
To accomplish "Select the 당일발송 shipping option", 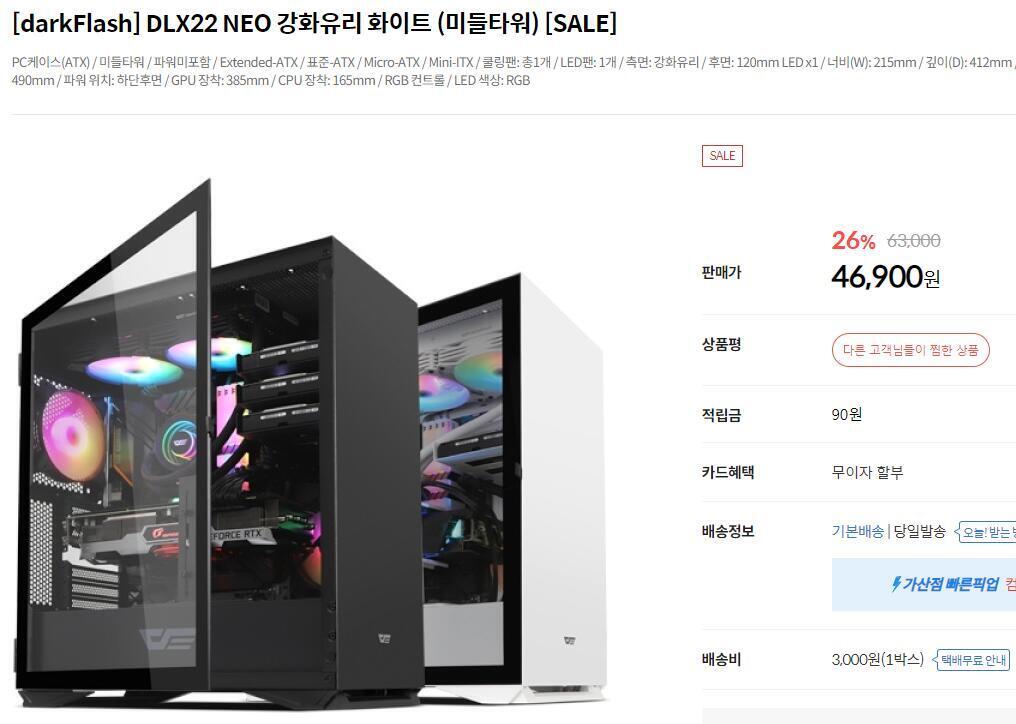I will point(919,531).
